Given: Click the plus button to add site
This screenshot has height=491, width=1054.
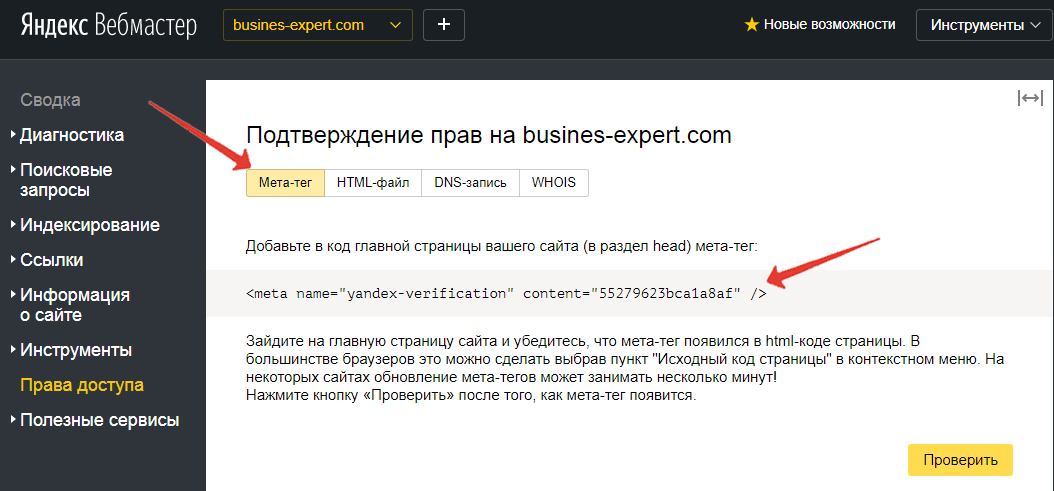Looking at the screenshot, I should (444, 26).
